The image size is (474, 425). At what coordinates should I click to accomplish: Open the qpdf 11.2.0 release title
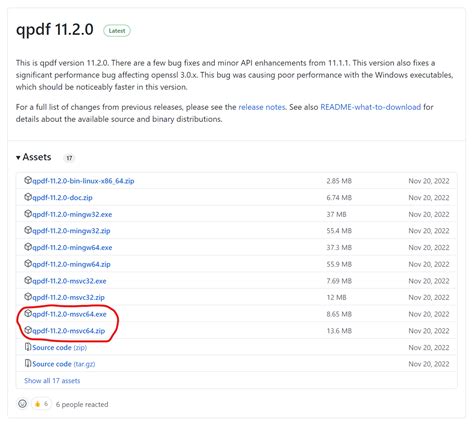pyautogui.click(x=55, y=29)
